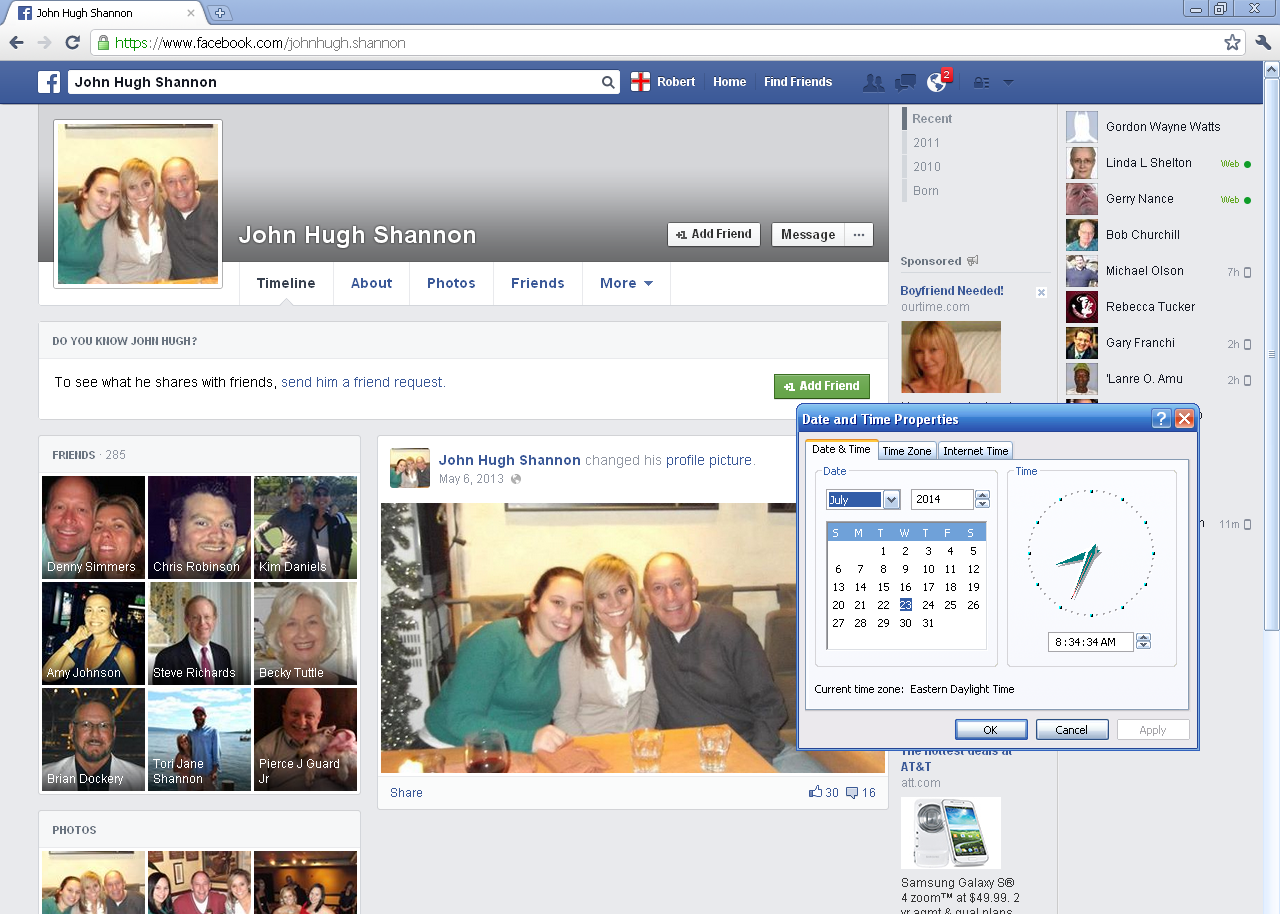Increase the year with the stepper arrow
The height and width of the screenshot is (914, 1280).
(982, 494)
